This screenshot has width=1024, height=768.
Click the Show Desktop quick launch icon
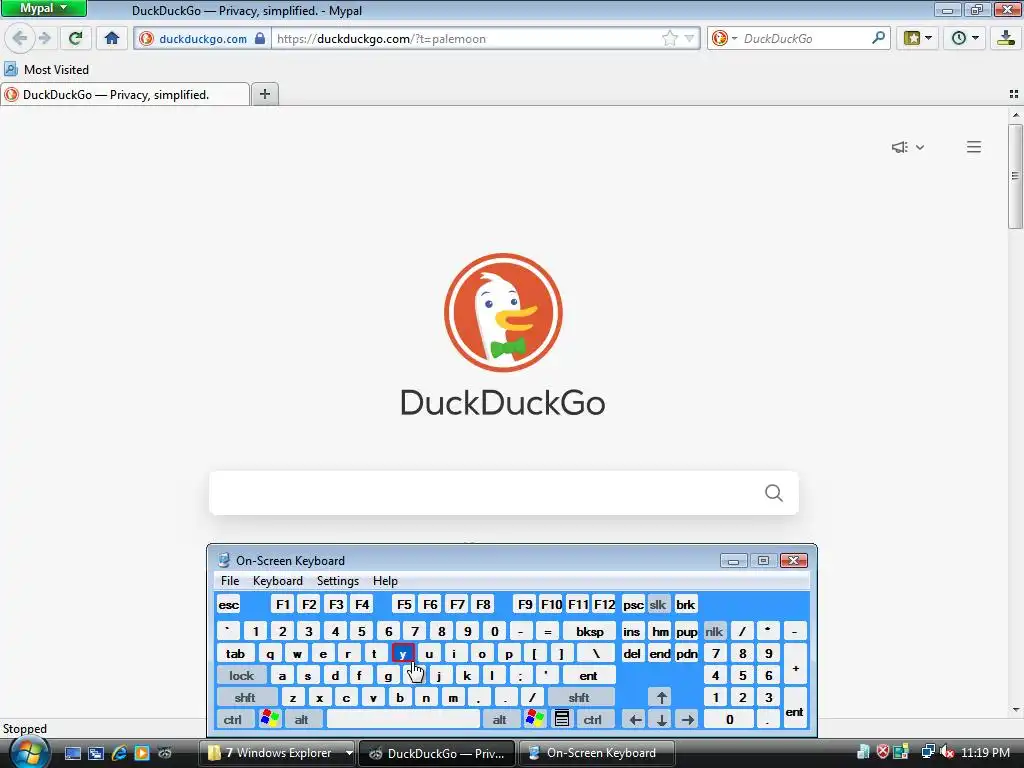(72, 753)
